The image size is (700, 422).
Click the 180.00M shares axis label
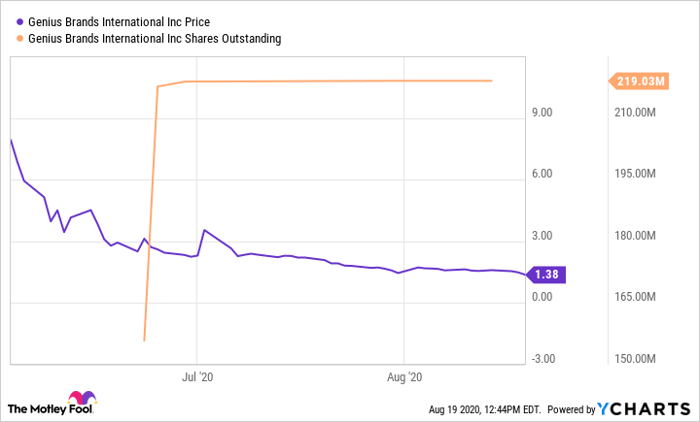(634, 236)
